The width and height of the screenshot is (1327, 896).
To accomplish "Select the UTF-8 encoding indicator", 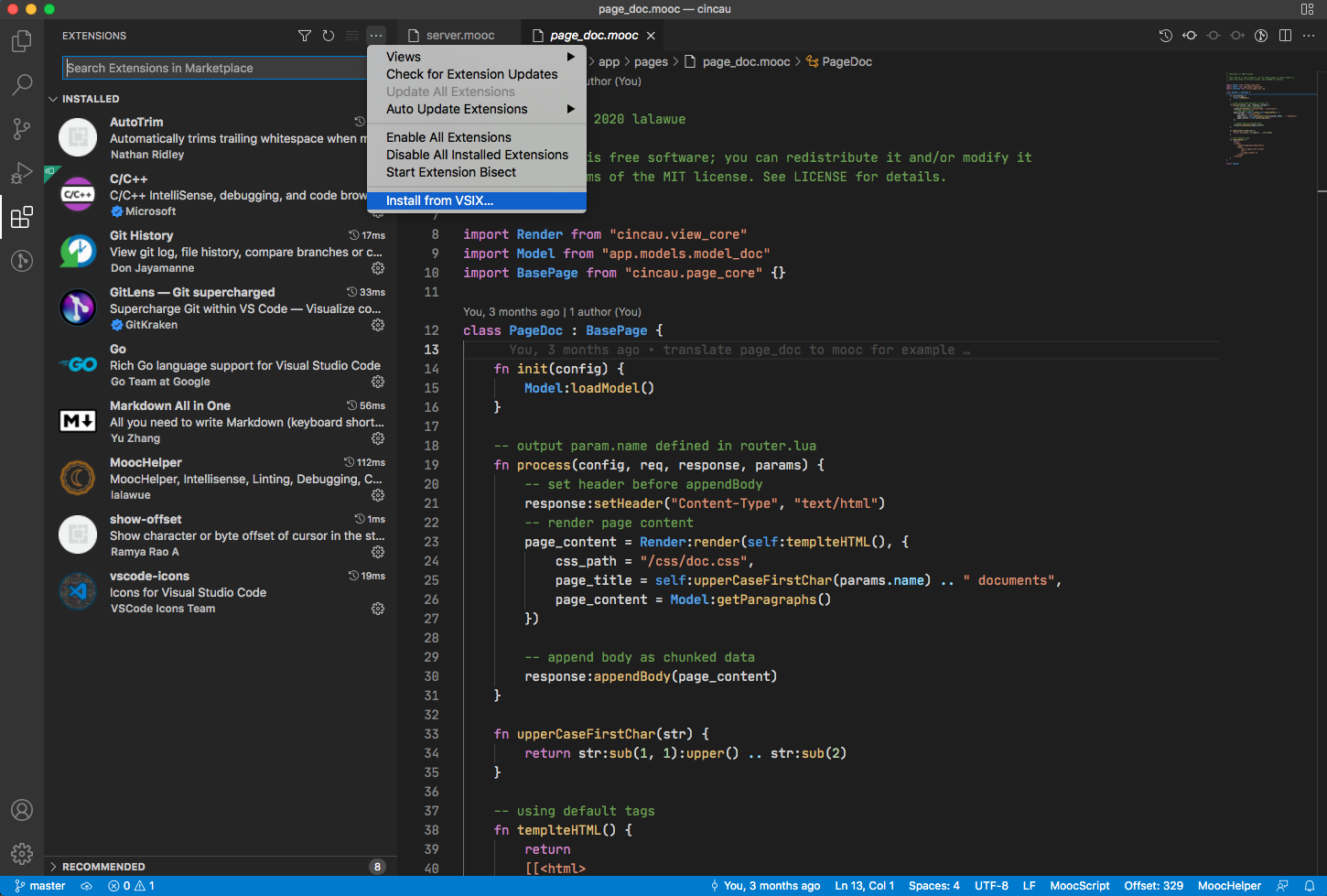I will click(x=991, y=886).
